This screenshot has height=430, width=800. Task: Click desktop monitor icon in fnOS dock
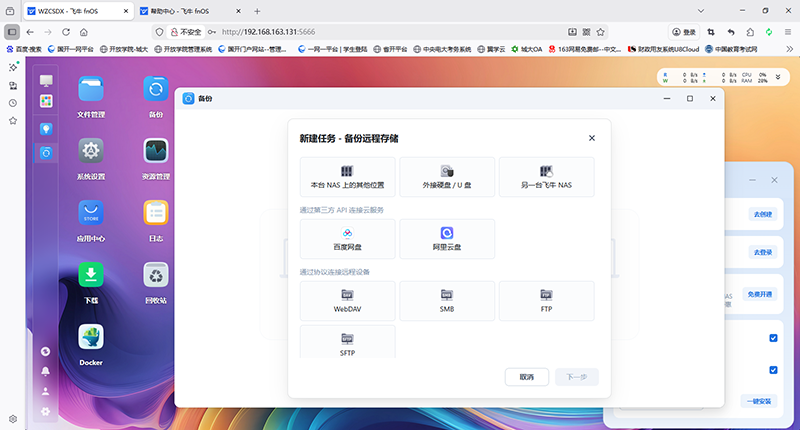(x=46, y=81)
